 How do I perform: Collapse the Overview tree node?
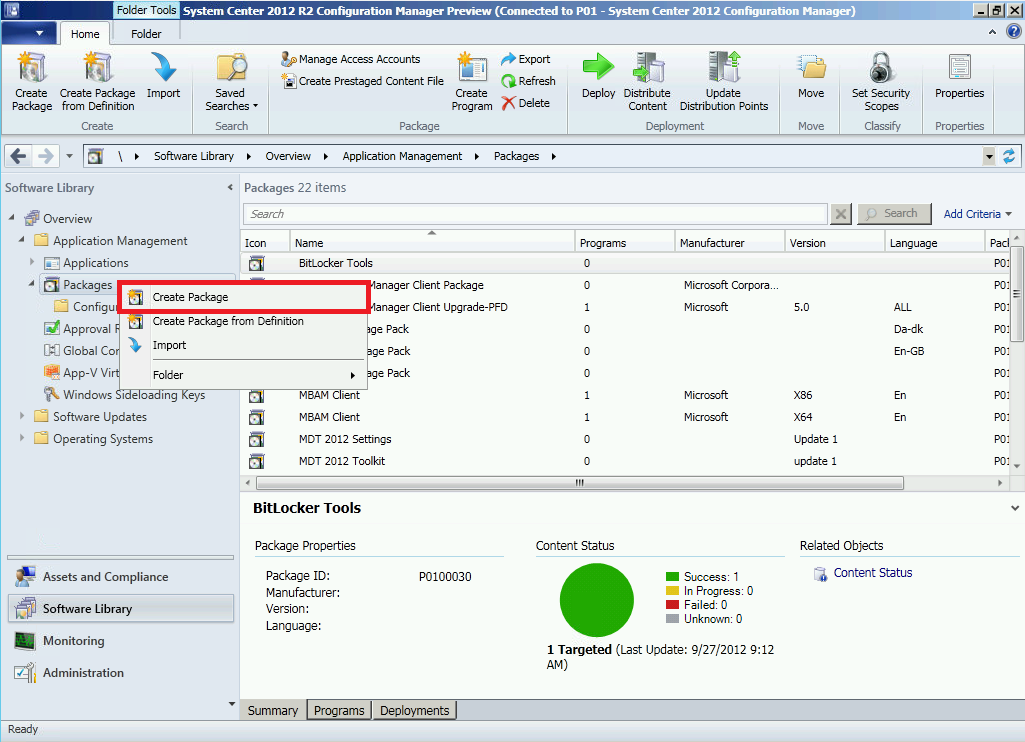(x=12, y=217)
